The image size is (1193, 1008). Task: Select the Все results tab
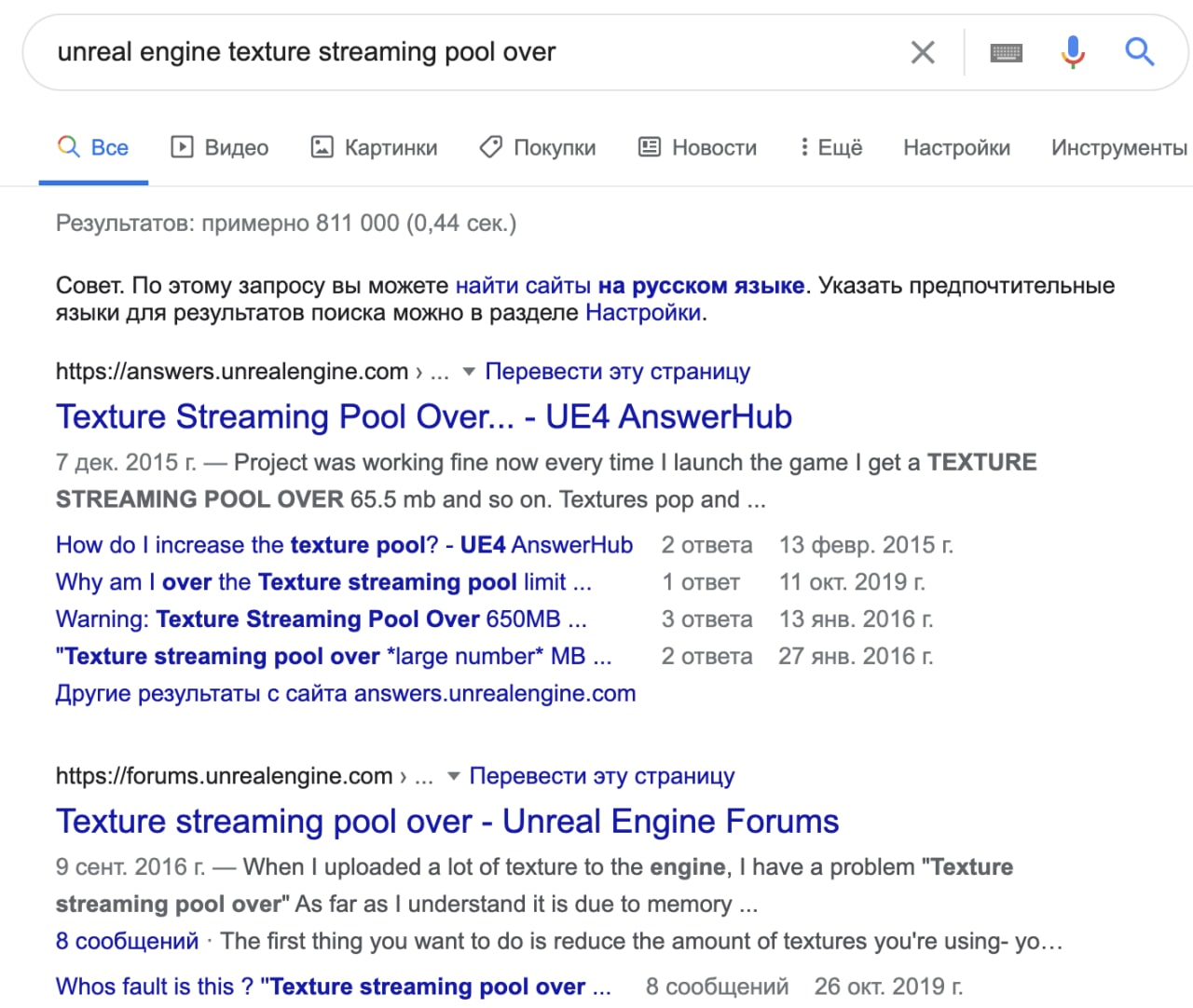(93, 147)
